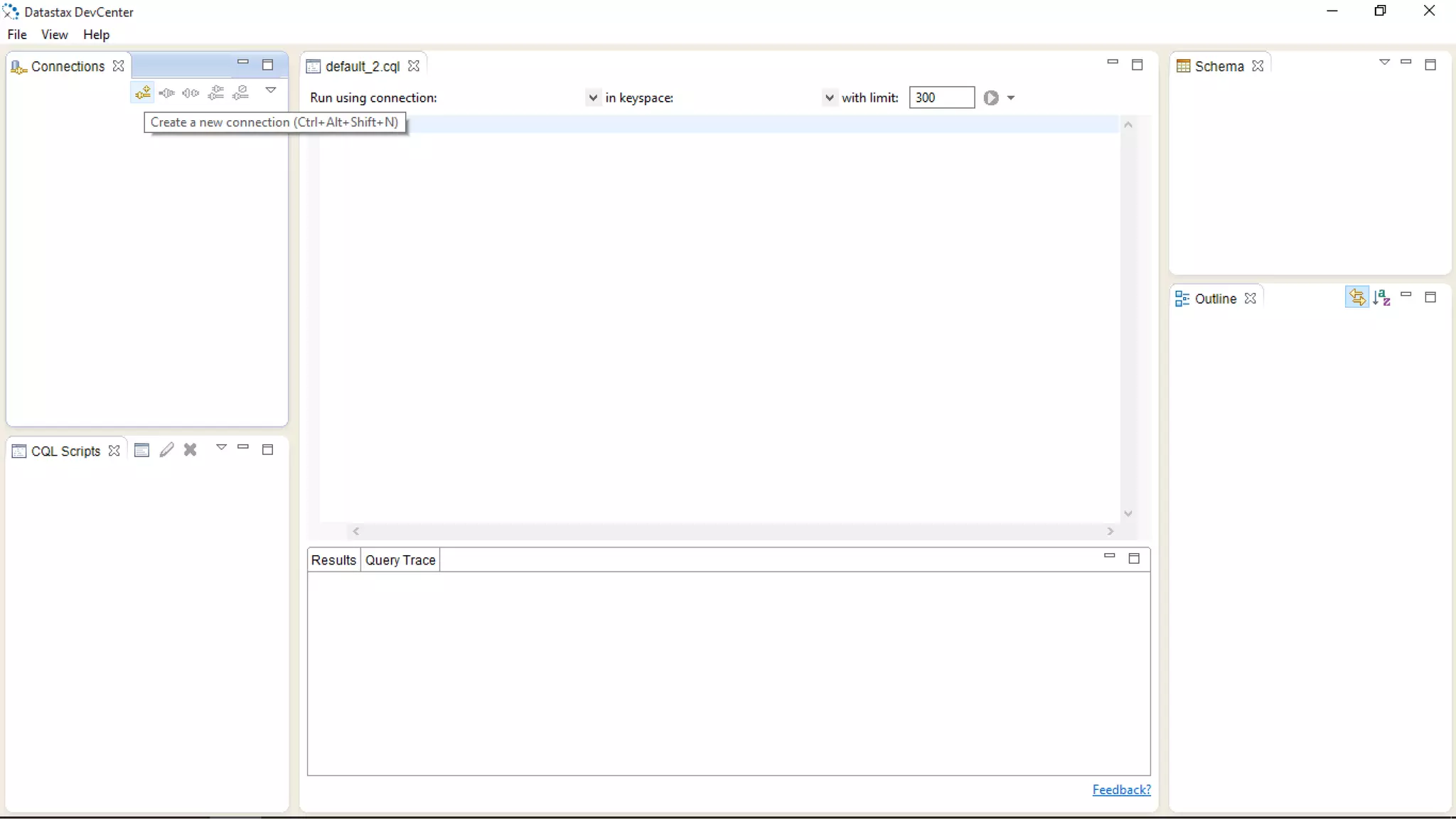Click the Execute CQL script run button

tap(991, 98)
